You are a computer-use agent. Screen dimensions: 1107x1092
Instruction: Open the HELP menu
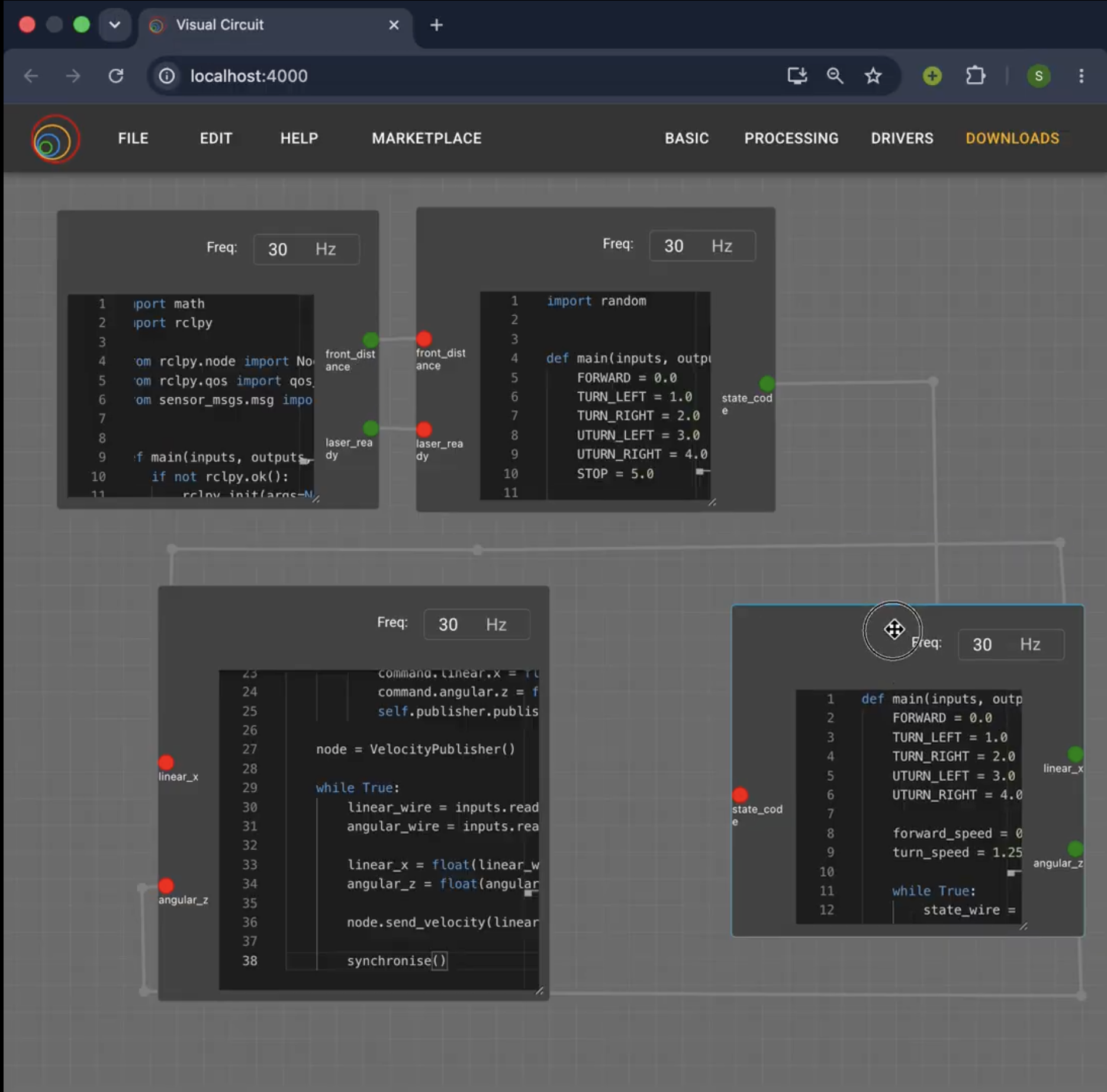coord(299,139)
